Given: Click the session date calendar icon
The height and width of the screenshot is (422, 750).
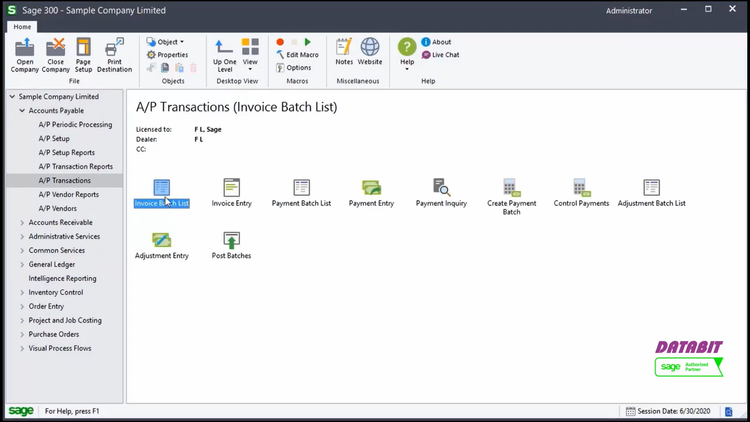Looking at the screenshot, I should coord(630,411).
